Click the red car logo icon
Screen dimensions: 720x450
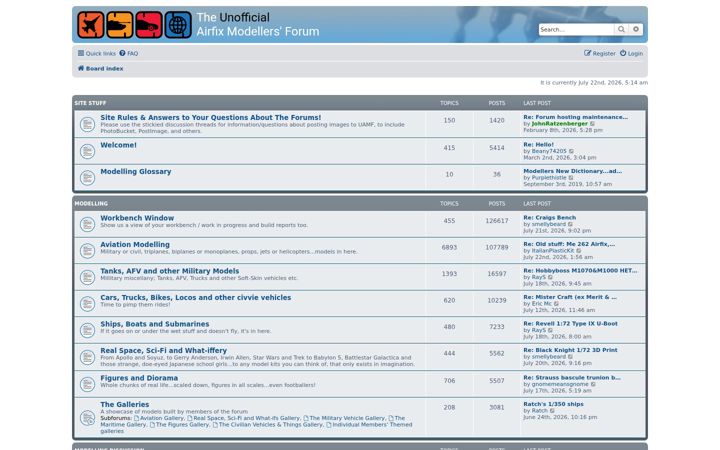tap(149, 25)
